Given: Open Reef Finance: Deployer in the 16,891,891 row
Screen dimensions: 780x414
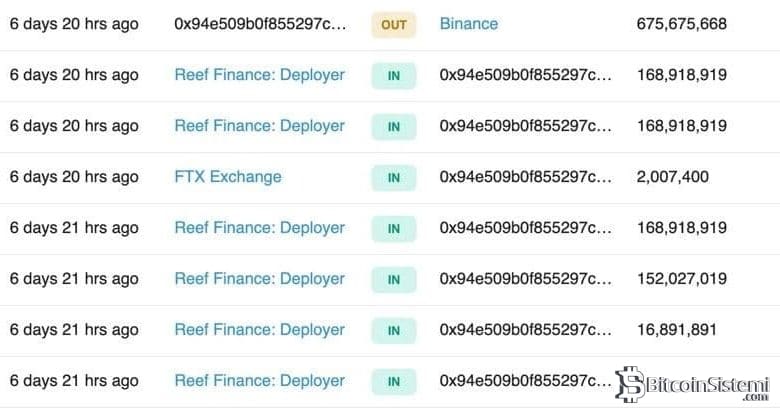Looking at the screenshot, I should [x=259, y=330].
